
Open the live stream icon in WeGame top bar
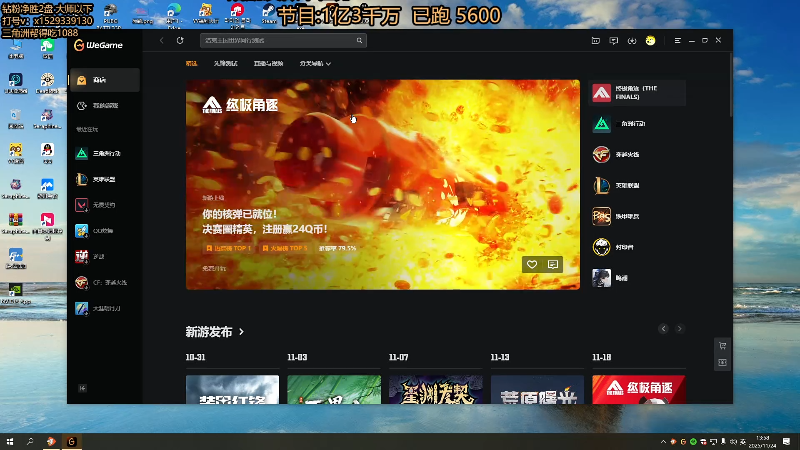[595, 40]
